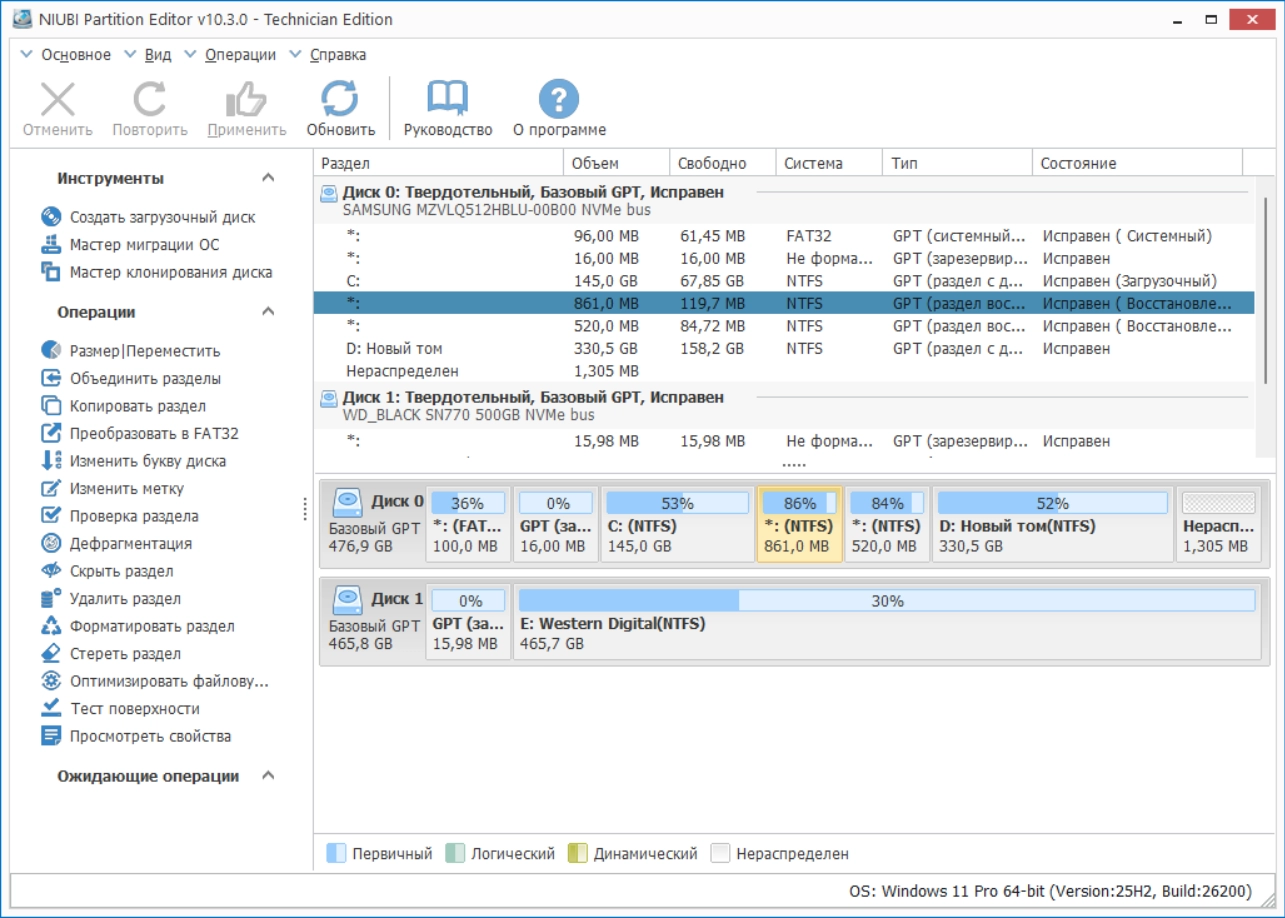Sort the table by the Свободно column header
The image size is (1285, 918).
pos(723,163)
